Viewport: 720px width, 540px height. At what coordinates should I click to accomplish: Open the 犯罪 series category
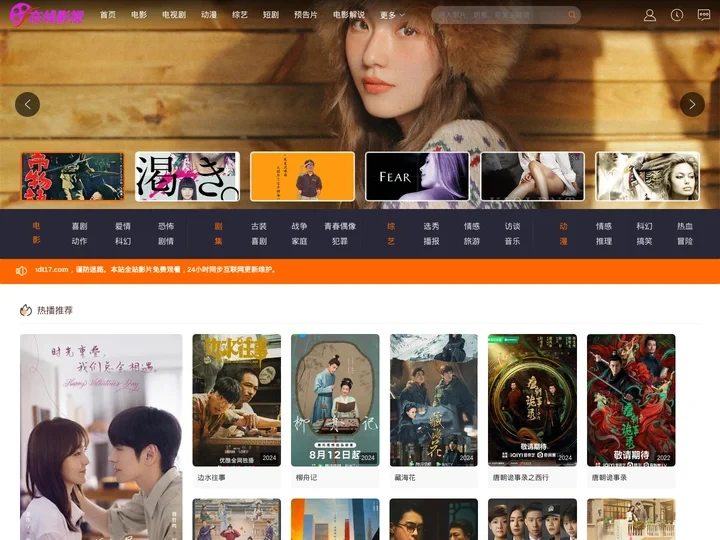pos(340,241)
